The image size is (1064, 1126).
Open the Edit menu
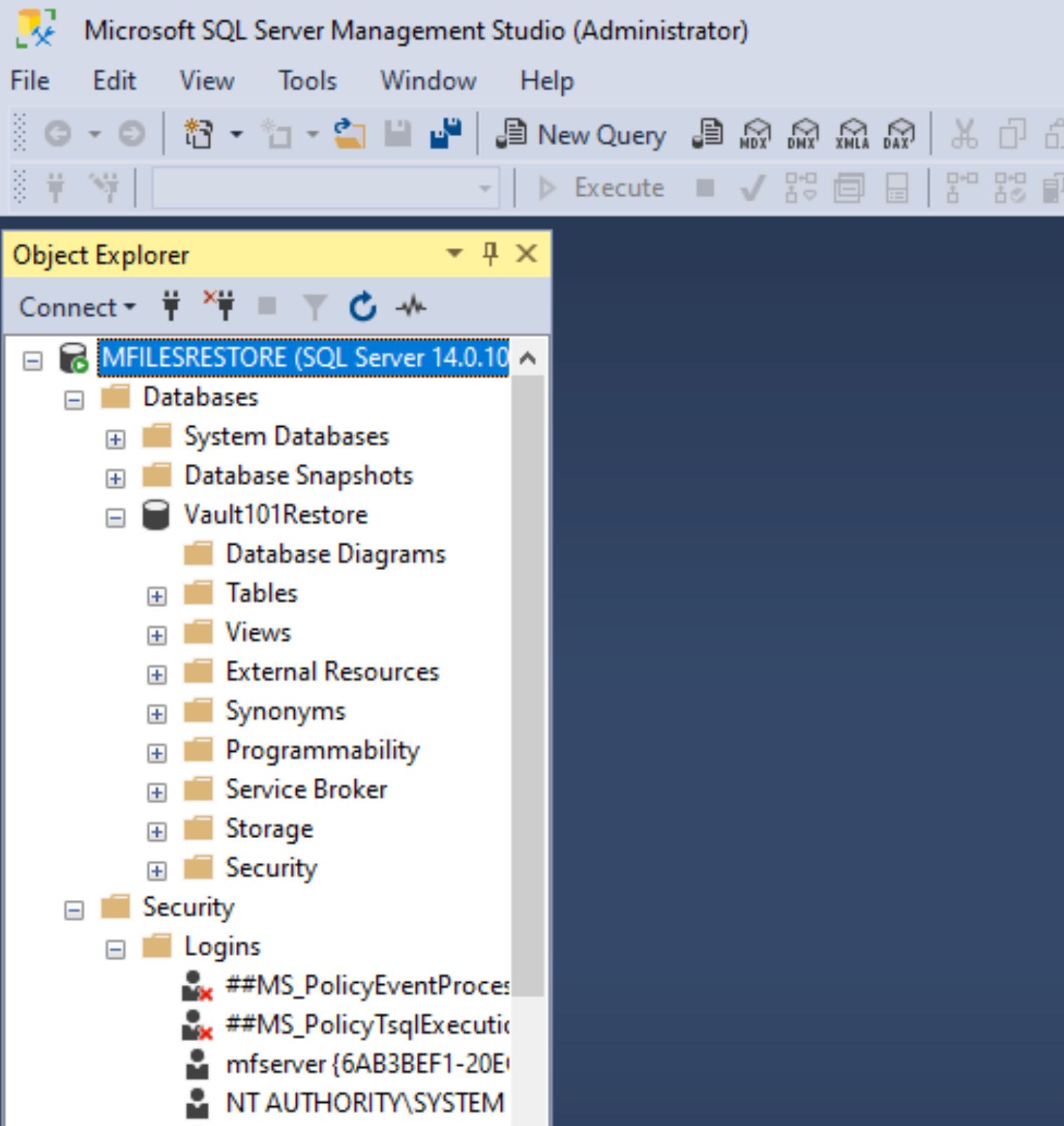pyautogui.click(x=114, y=81)
